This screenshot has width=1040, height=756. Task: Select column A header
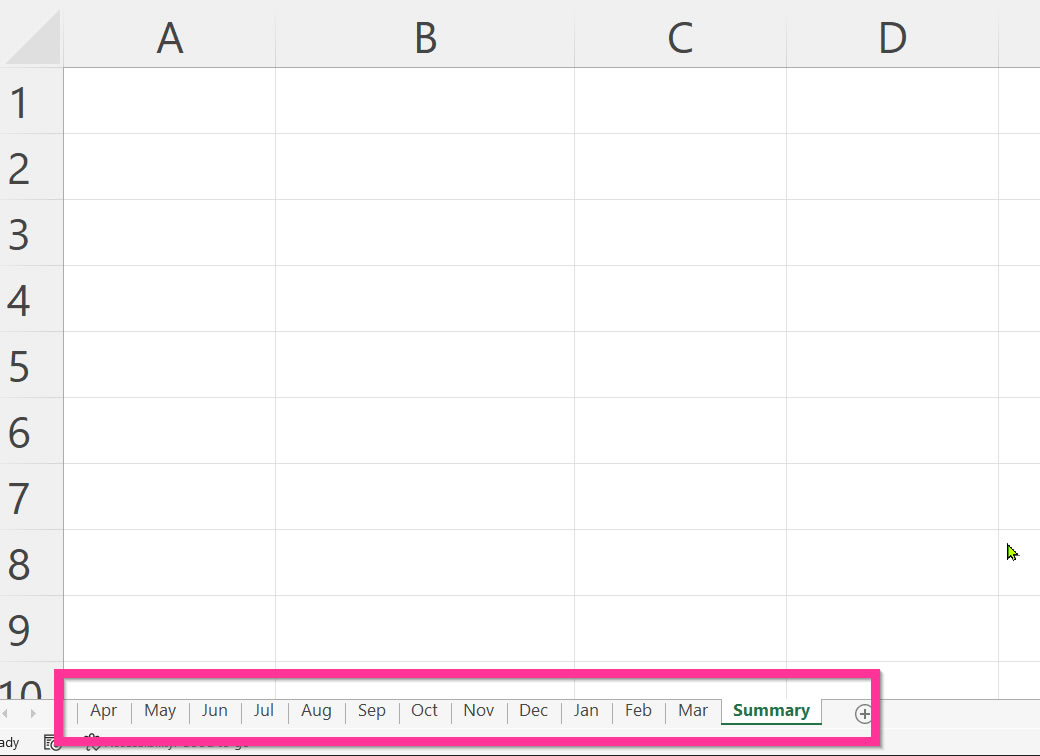170,37
